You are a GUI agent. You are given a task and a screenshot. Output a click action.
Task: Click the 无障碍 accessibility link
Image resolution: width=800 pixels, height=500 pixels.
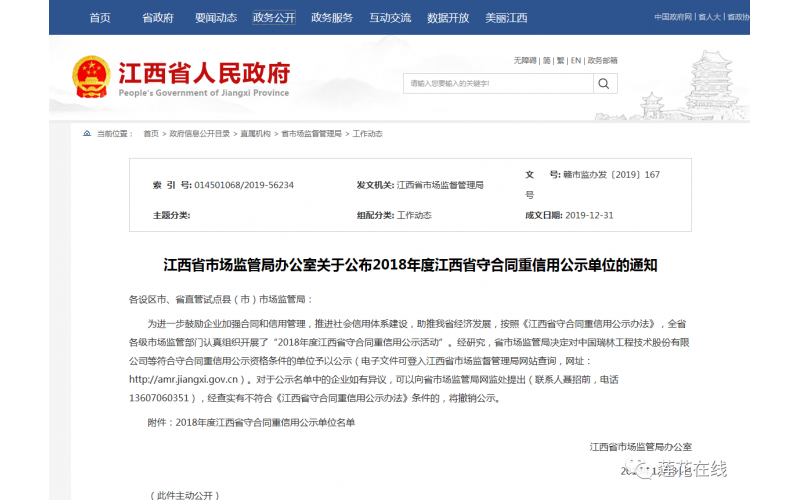click(524, 61)
